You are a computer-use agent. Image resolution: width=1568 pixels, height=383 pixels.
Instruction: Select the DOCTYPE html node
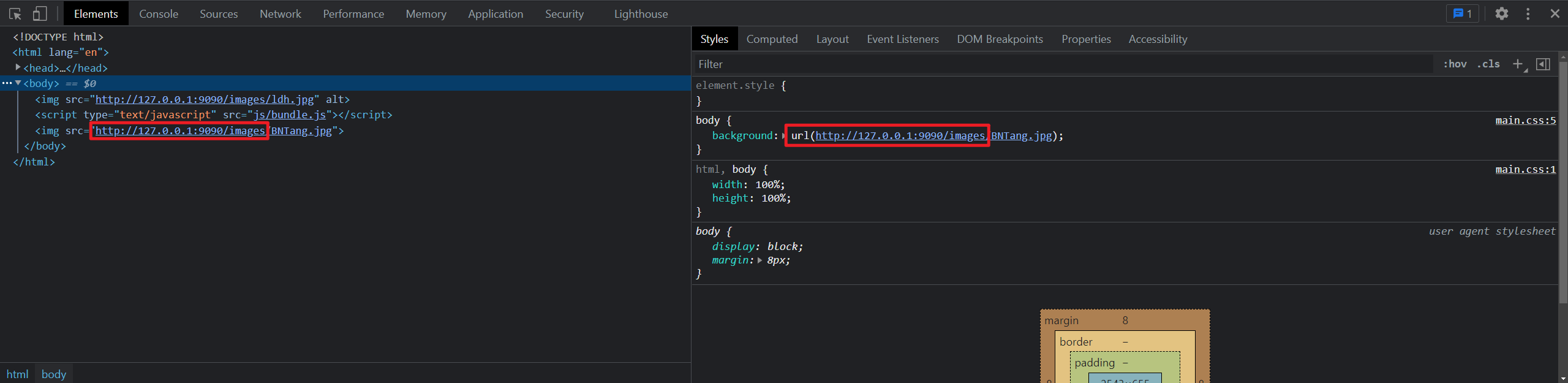(58, 37)
